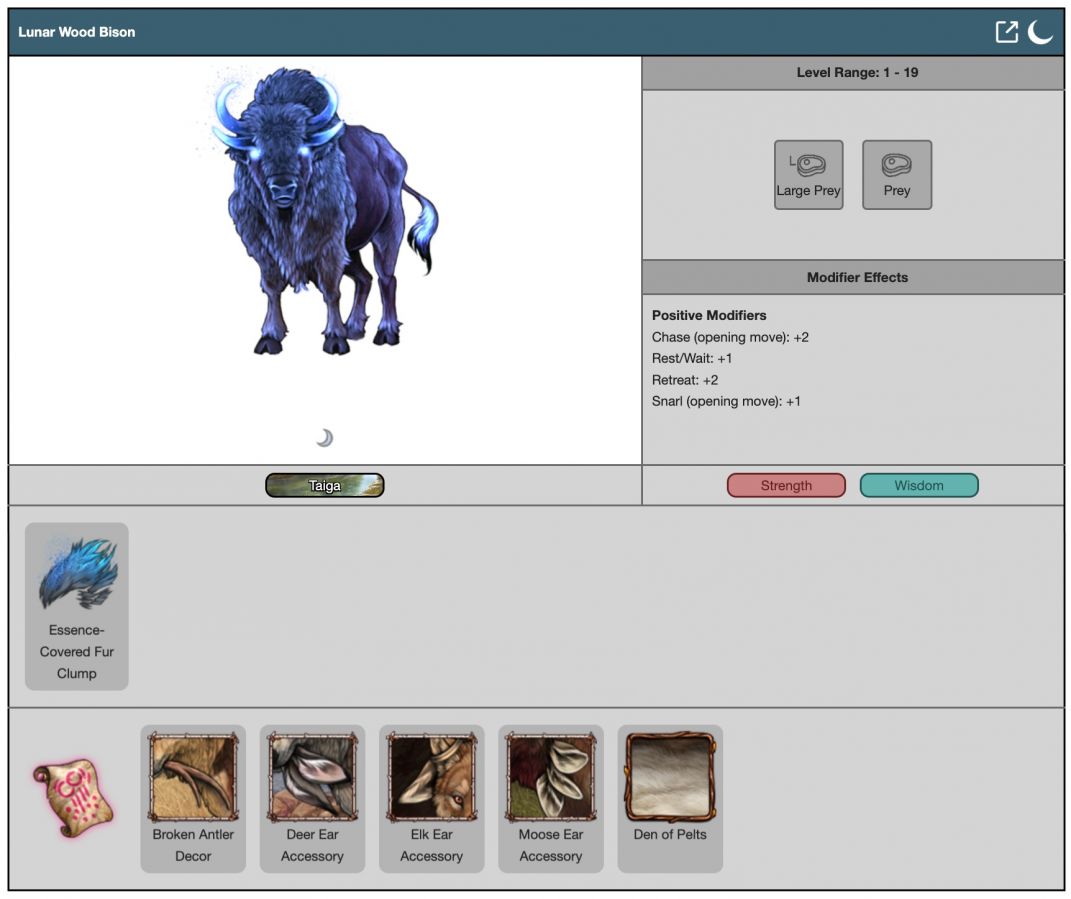Click the small moon symbol below bison
This screenshot has width=1071, height=899.
pyautogui.click(x=324, y=438)
